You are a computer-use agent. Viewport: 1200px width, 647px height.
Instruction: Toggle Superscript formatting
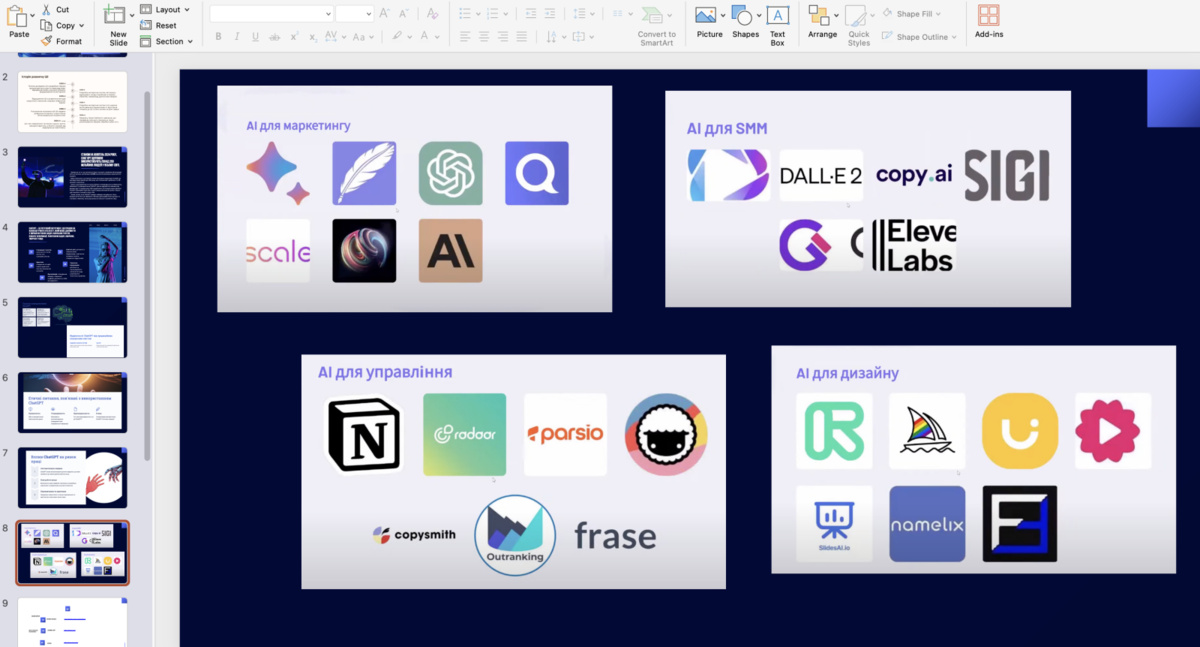click(x=295, y=37)
